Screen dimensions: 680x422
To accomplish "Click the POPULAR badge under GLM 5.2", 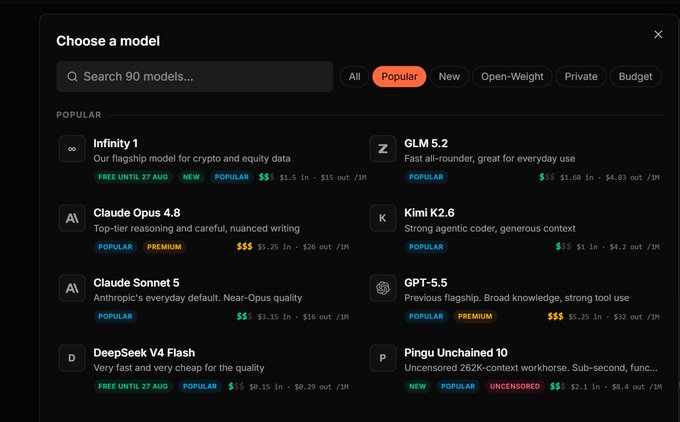I will click(x=426, y=177).
